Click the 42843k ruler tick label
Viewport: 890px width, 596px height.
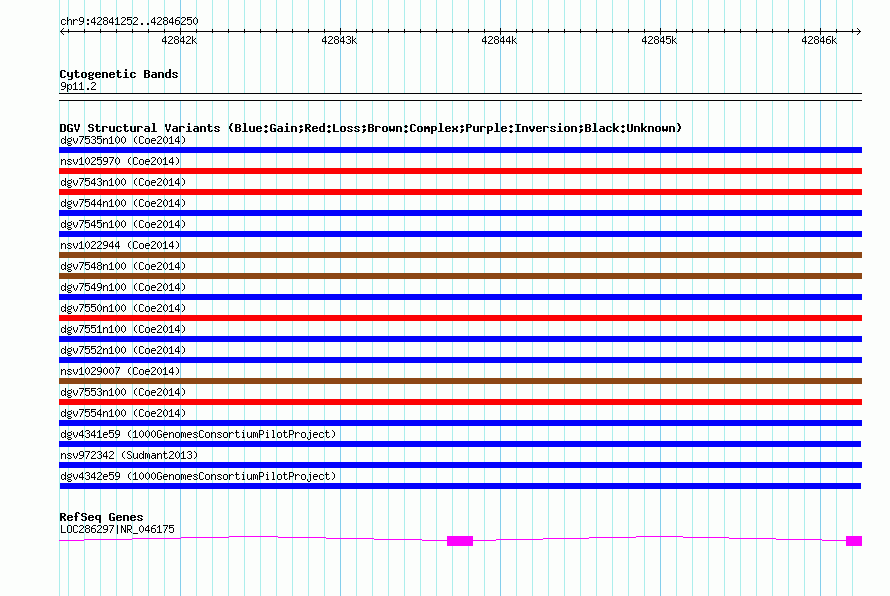pos(339,40)
